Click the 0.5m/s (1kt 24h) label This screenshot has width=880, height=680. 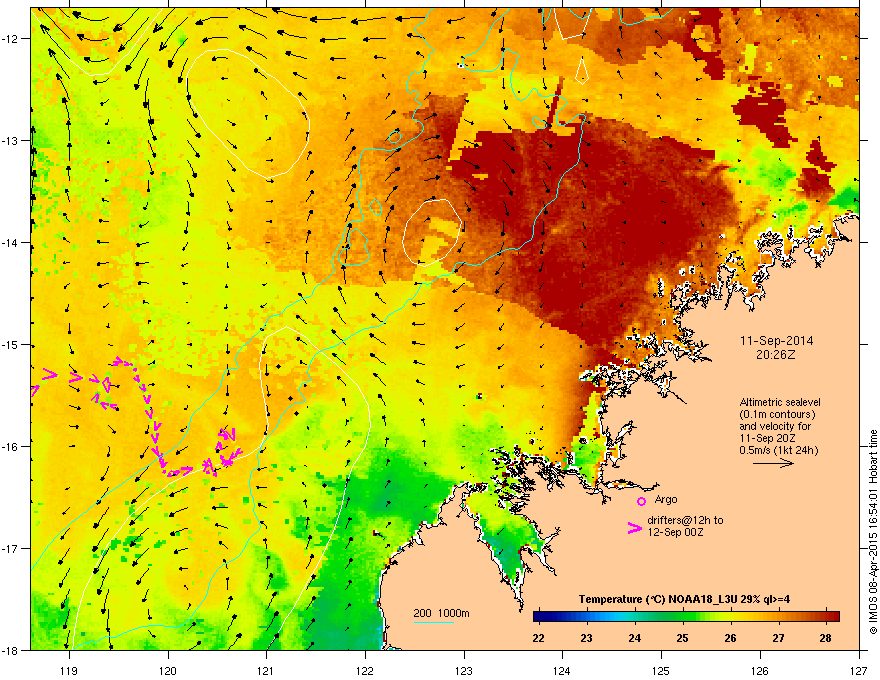point(779,450)
